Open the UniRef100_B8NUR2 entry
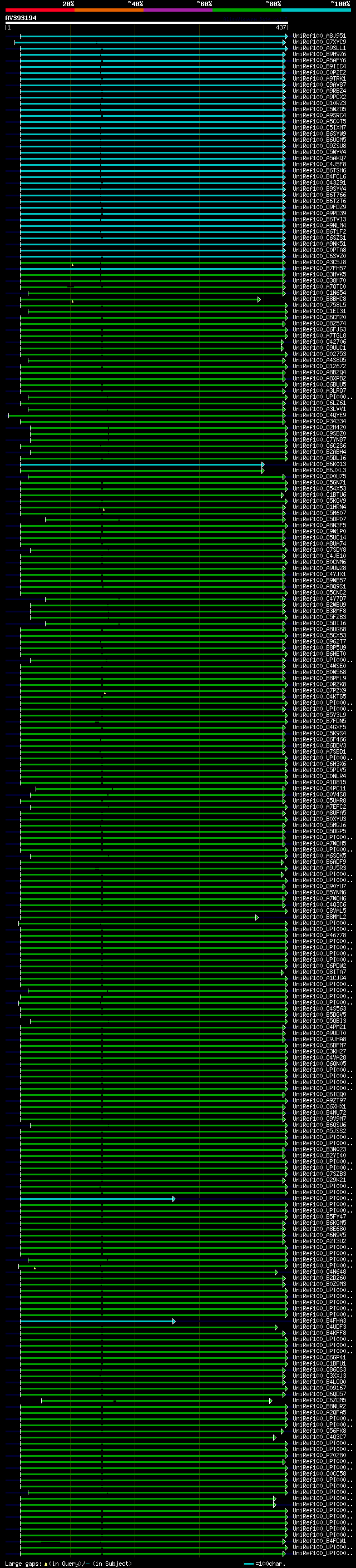Image resolution: width=356 pixels, height=1568 pixels. pos(319,1406)
